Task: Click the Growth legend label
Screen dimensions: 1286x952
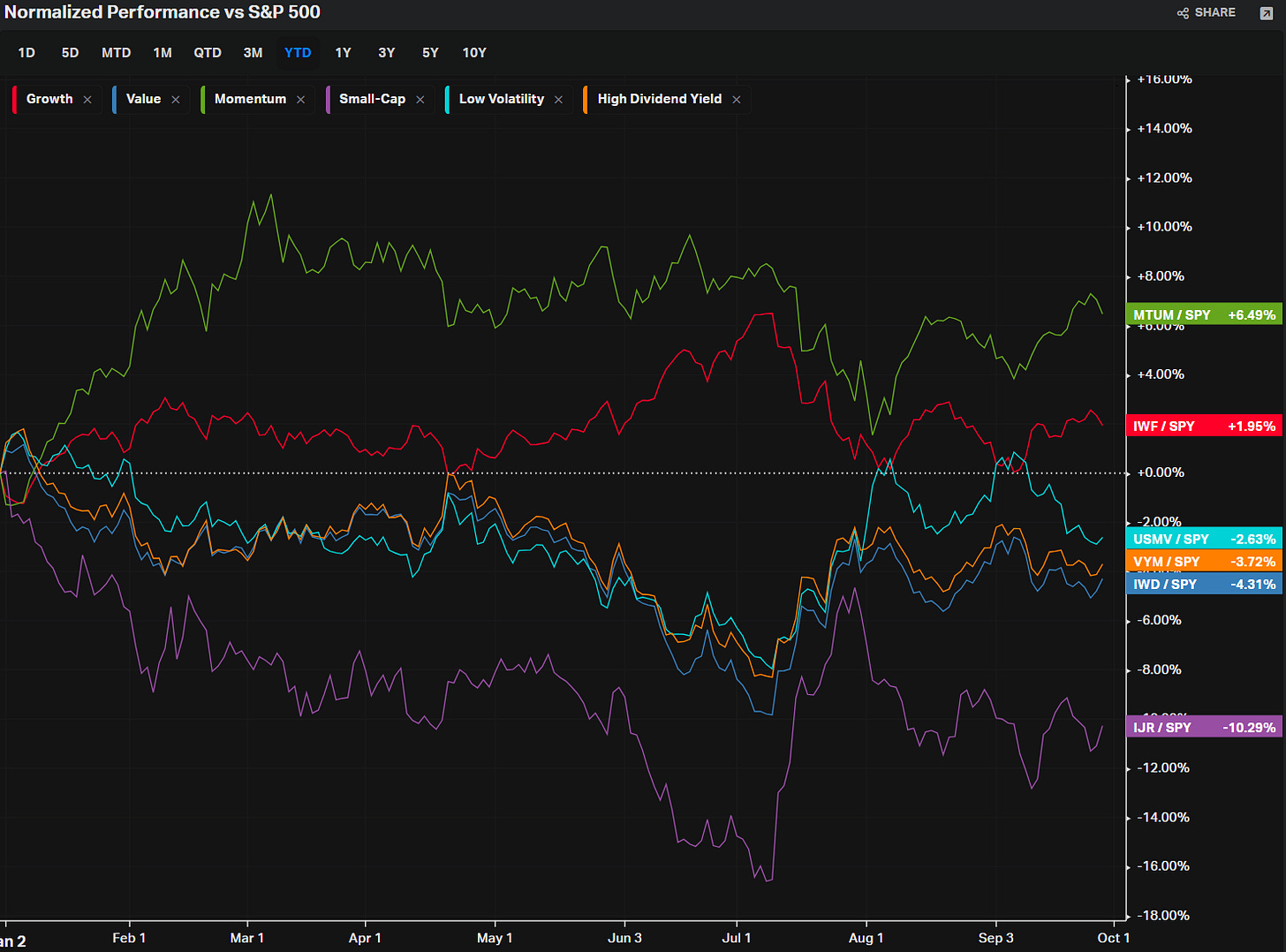Action: click(x=49, y=99)
